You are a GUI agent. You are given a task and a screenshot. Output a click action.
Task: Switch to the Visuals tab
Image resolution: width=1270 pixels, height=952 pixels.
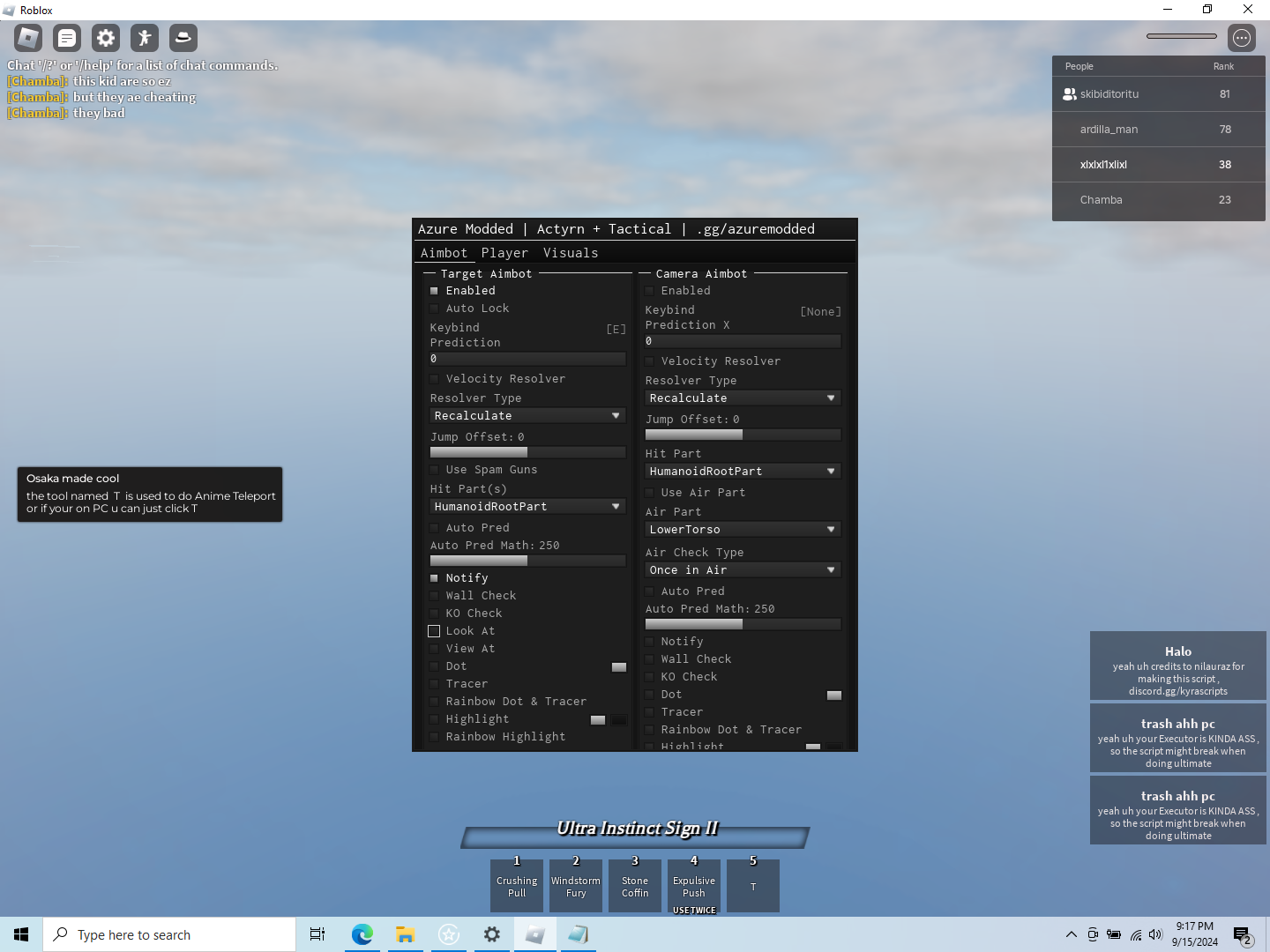point(571,253)
